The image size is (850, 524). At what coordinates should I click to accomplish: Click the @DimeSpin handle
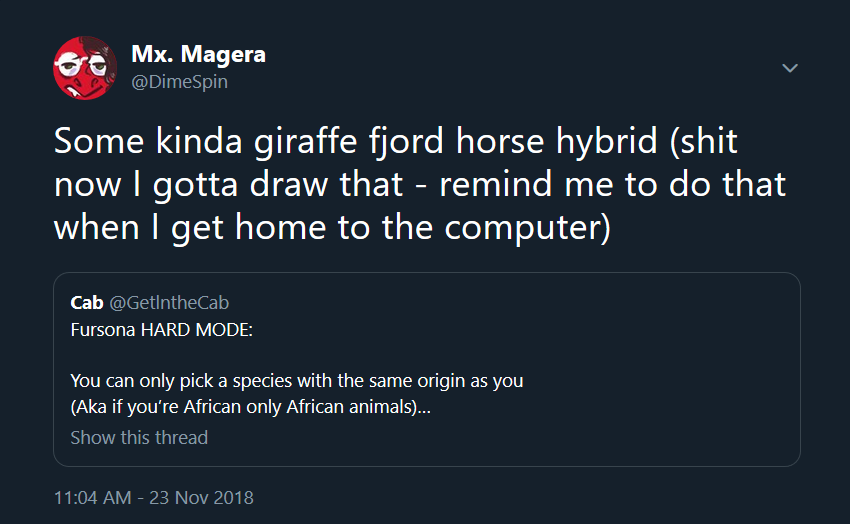[179, 82]
